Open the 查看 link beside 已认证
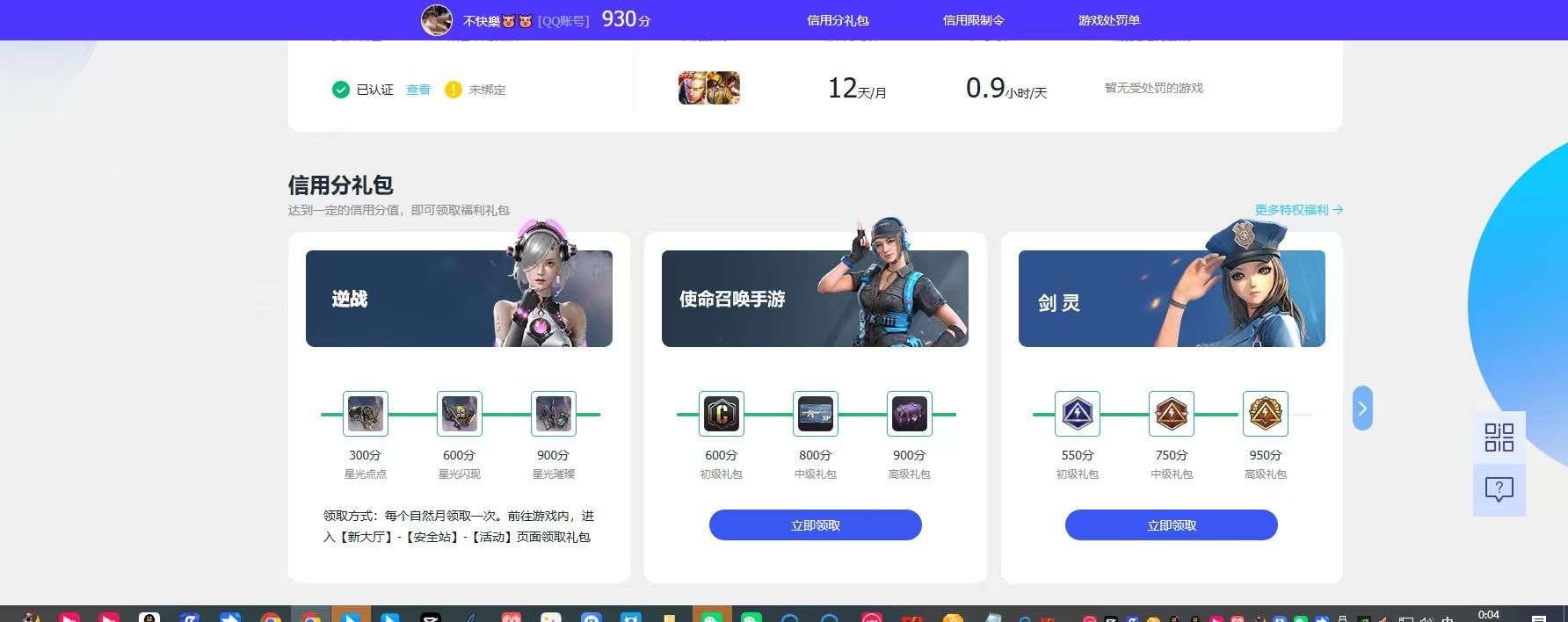This screenshot has height=622, width=1568. (418, 90)
